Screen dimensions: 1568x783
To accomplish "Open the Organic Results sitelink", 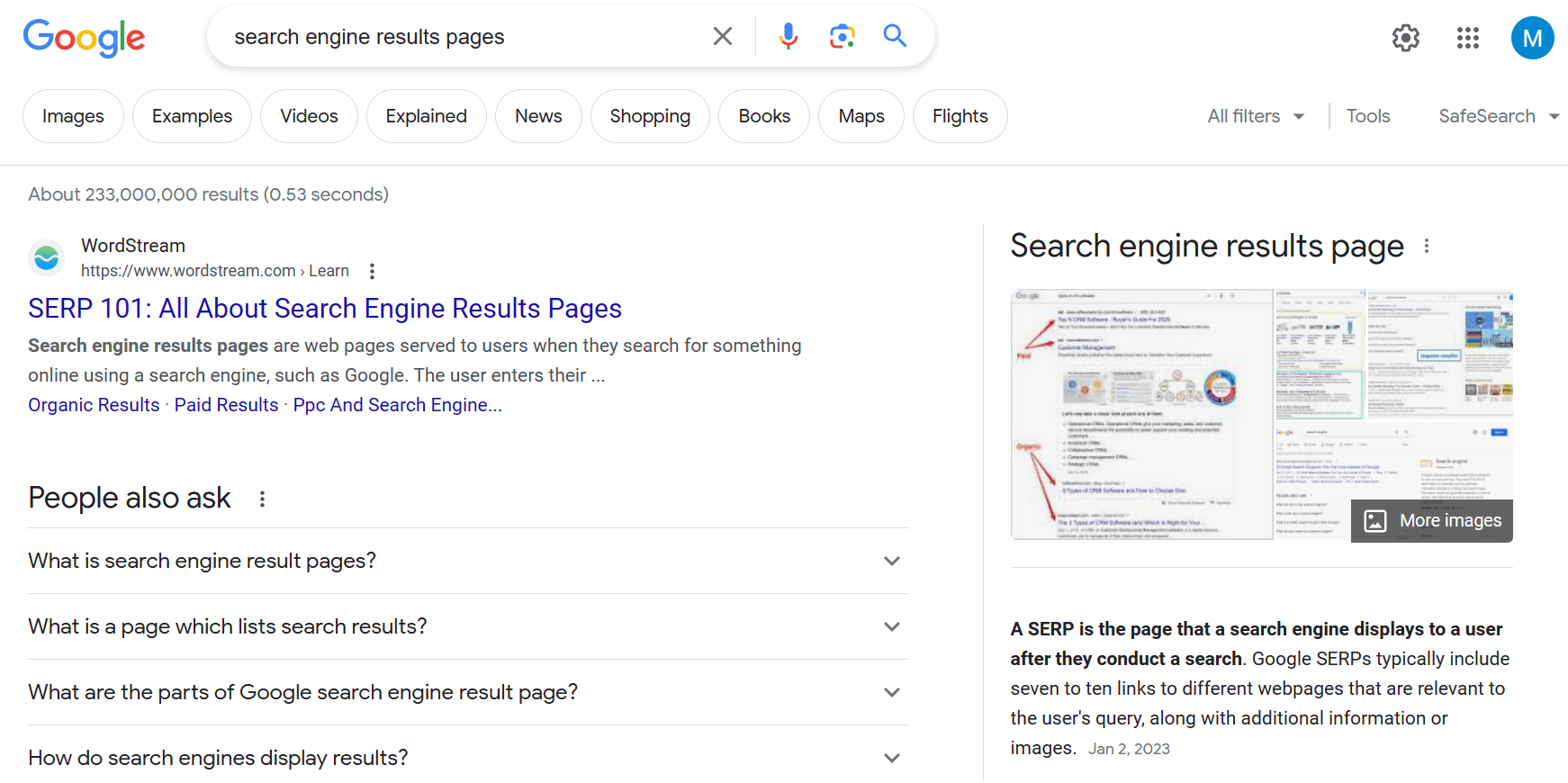I will coord(94,405).
